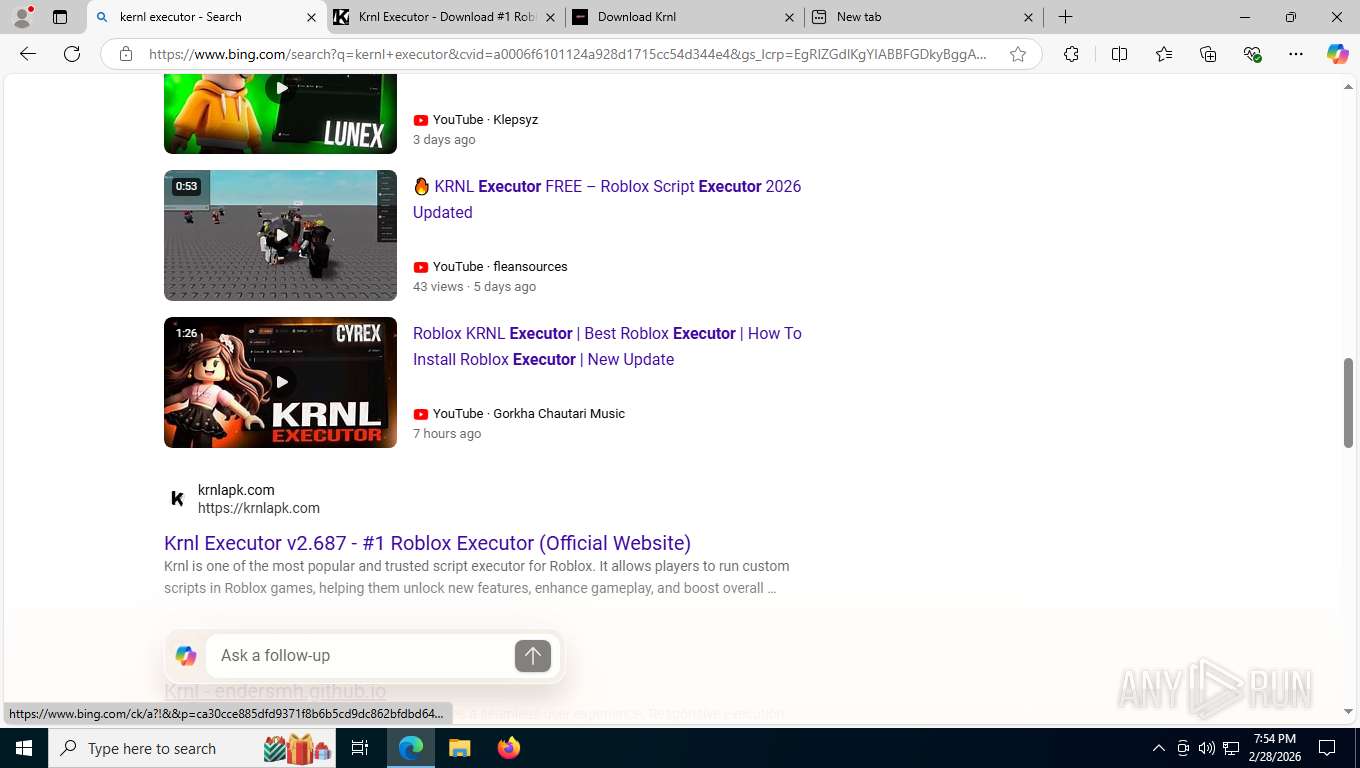Click the Copilot logo in follow-up bar
The height and width of the screenshot is (768, 1360).
[x=186, y=656]
